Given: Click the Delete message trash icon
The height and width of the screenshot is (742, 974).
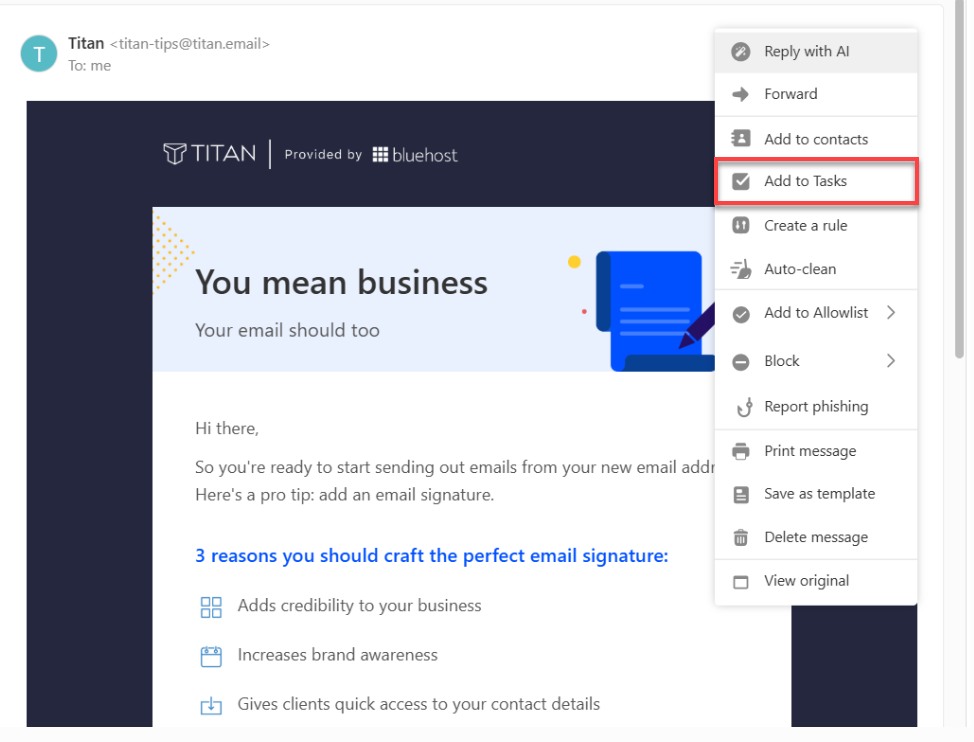Looking at the screenshot, I should (x=740, y=538).
